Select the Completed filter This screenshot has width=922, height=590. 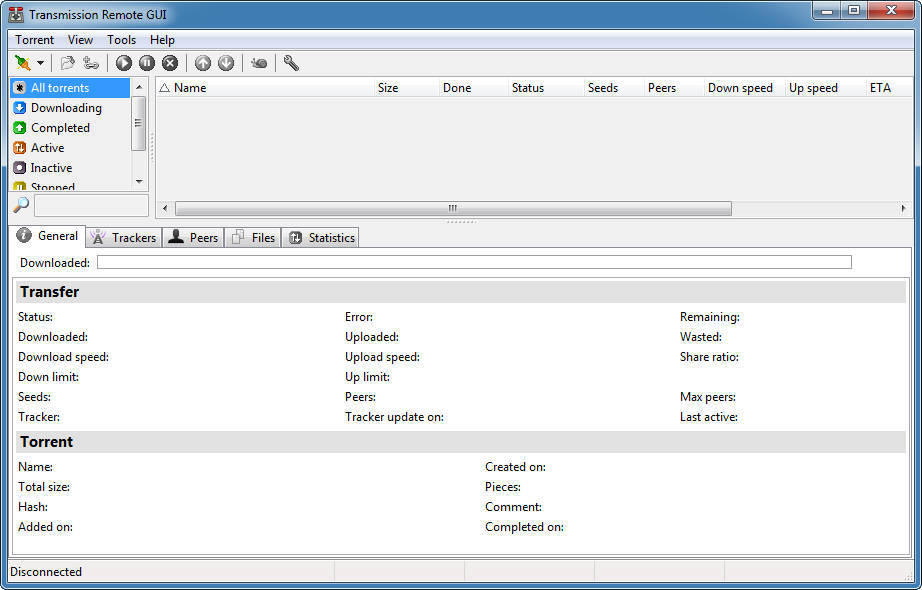[58, 127]
